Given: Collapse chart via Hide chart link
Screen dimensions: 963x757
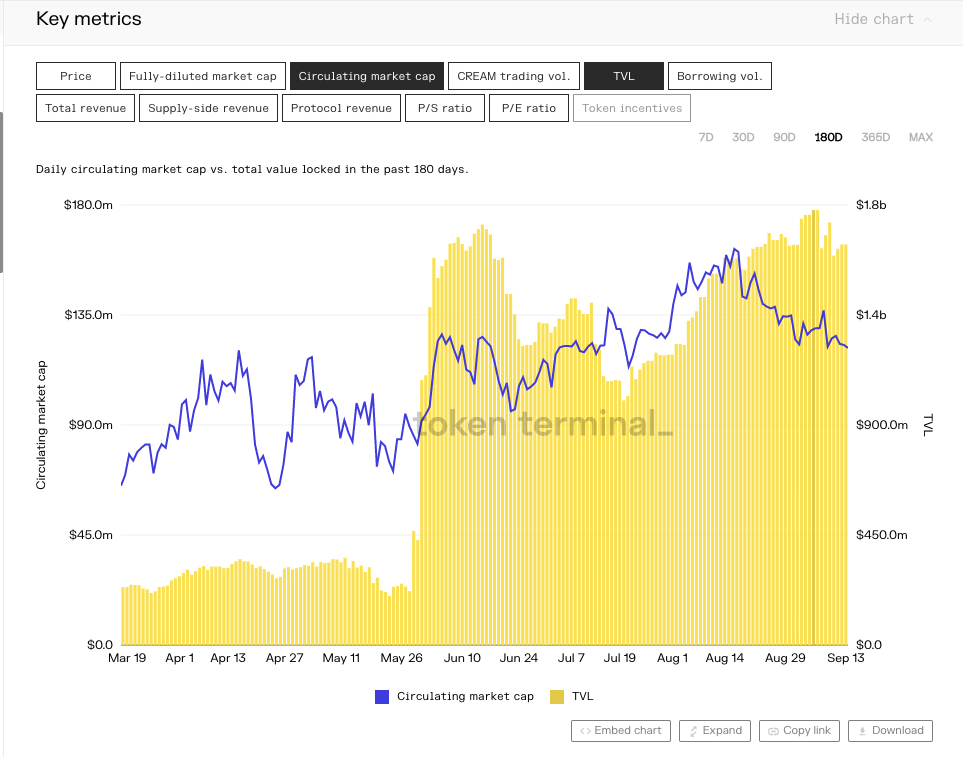Looking at the screenshot, I should point(873,19).
